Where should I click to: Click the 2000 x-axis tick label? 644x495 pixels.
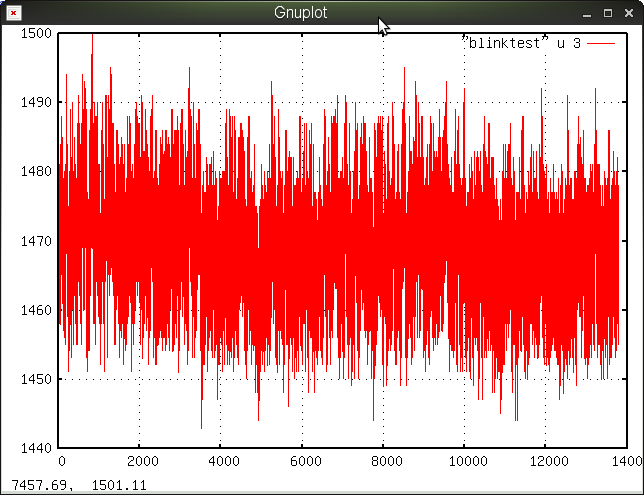[139, 462]
